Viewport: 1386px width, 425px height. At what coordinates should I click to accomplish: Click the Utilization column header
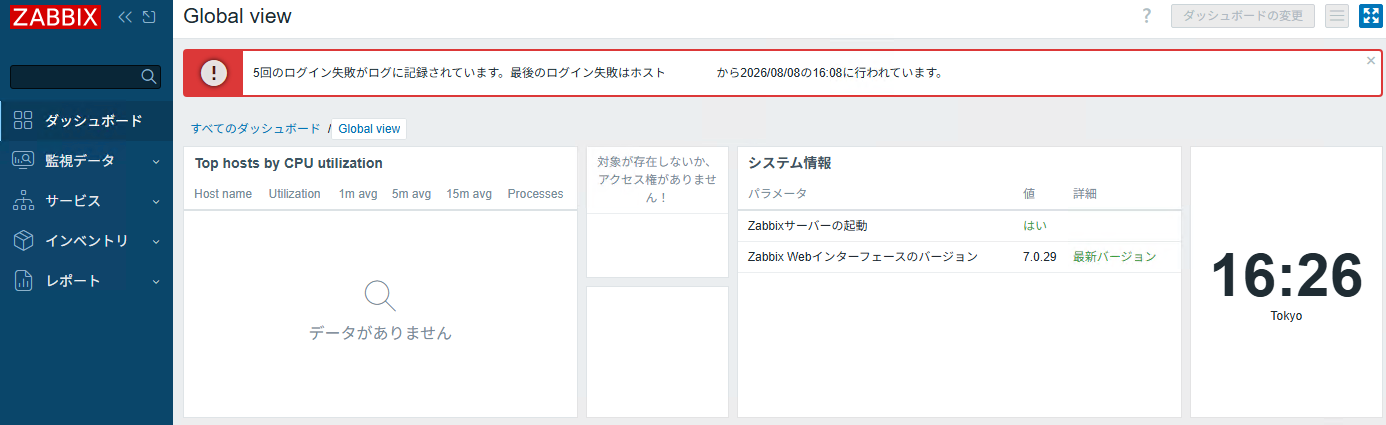tap(295, 194)
